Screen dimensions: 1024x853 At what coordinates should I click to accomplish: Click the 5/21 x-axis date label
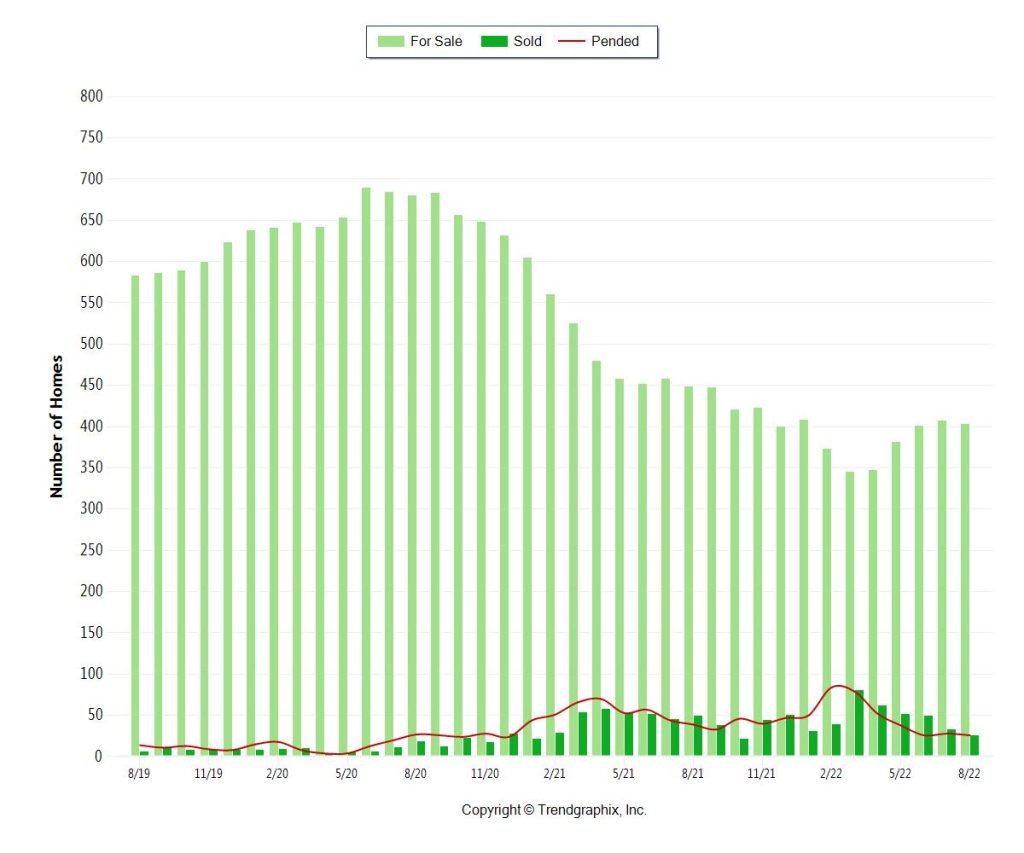[623, 773]
